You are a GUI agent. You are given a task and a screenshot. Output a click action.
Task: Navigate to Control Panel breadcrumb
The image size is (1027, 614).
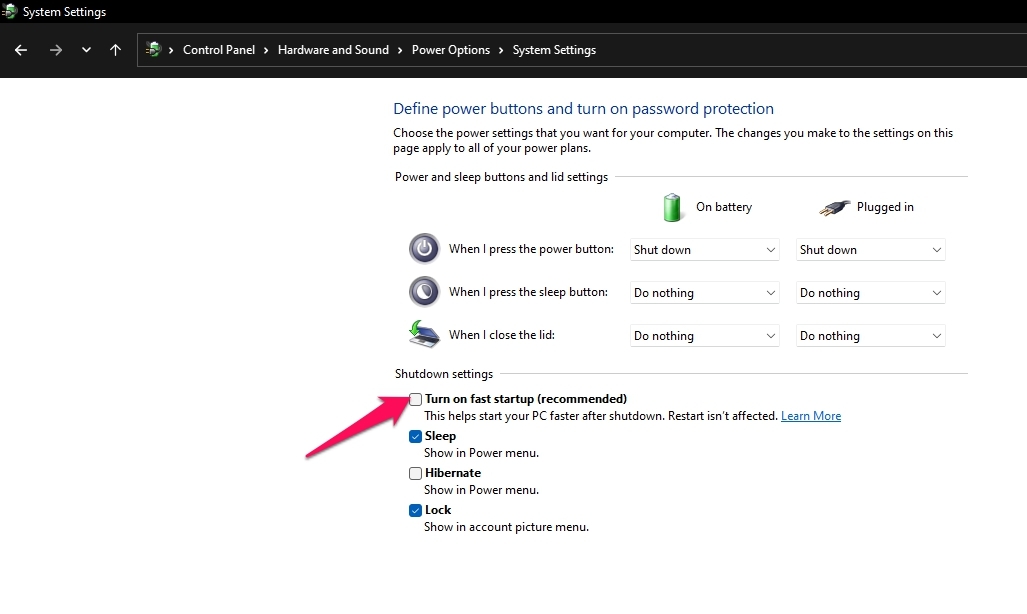point(219,50)
